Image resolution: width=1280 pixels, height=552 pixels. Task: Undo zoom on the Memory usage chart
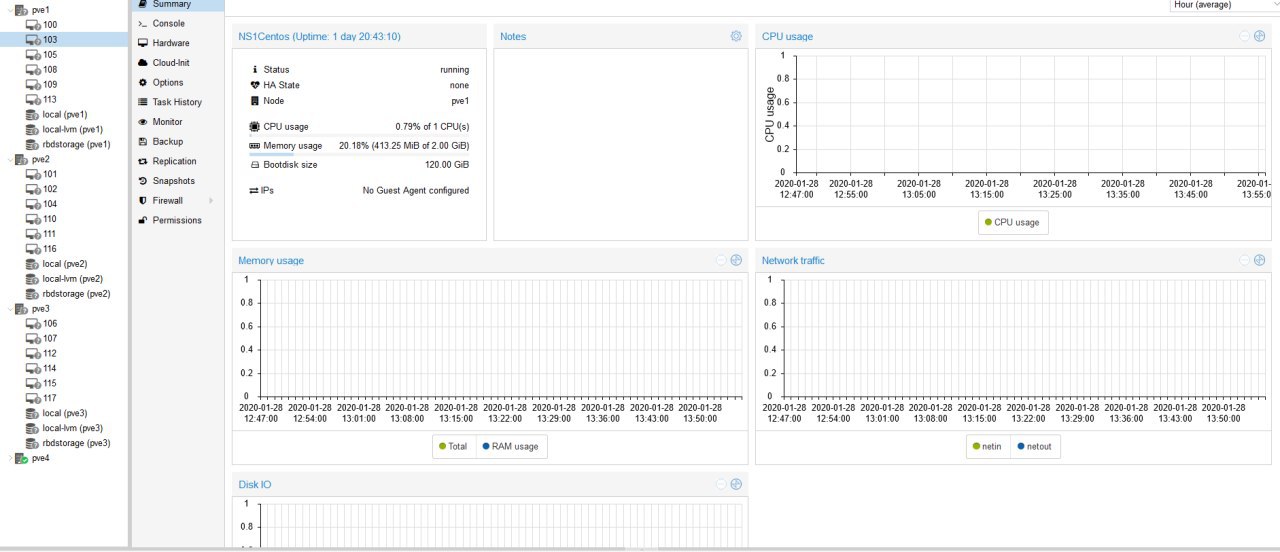[721, 260]
